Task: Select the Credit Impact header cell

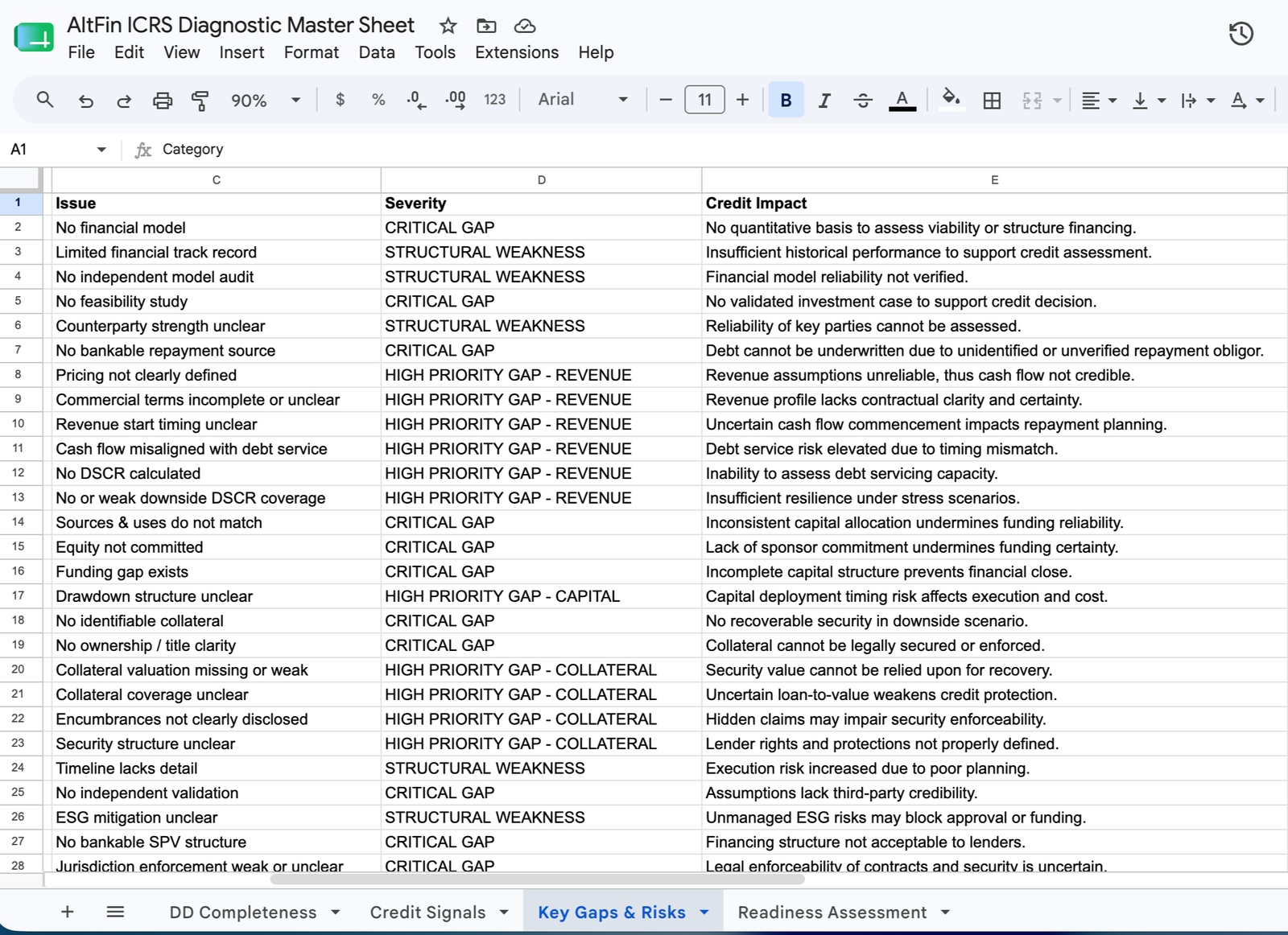Action: point(995,204)
